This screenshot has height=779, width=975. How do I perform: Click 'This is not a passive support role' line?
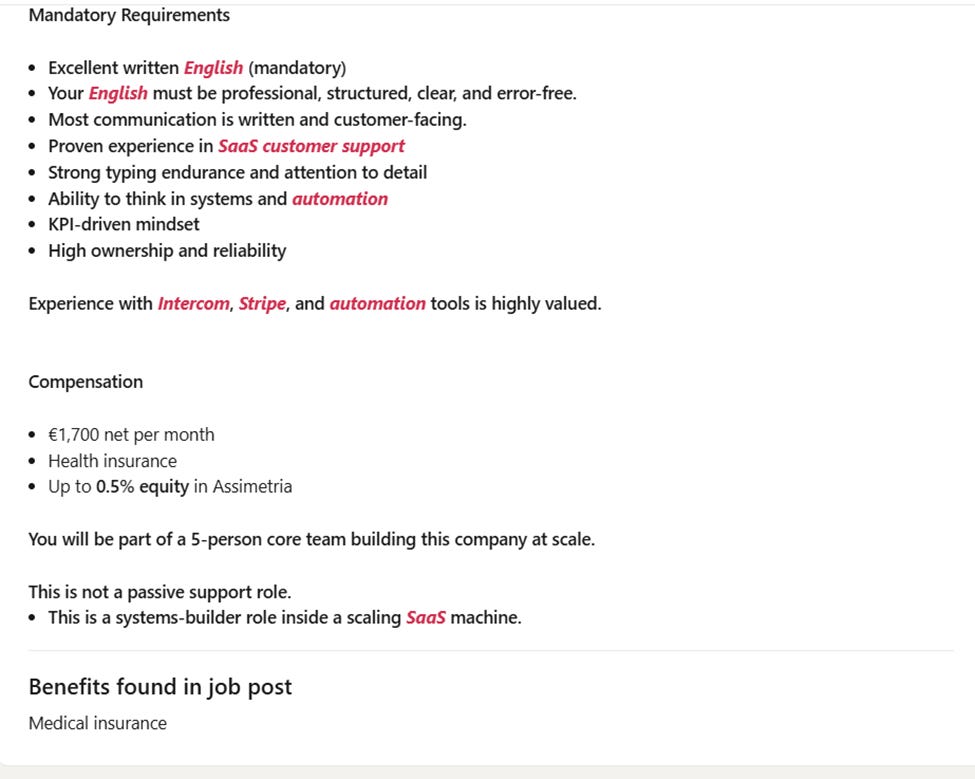coord(160,592)
